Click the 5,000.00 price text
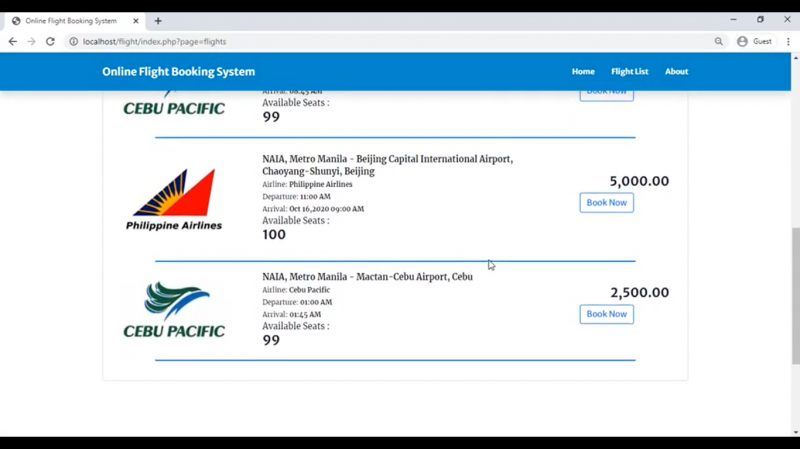800x449 pixels. point(639,181)
